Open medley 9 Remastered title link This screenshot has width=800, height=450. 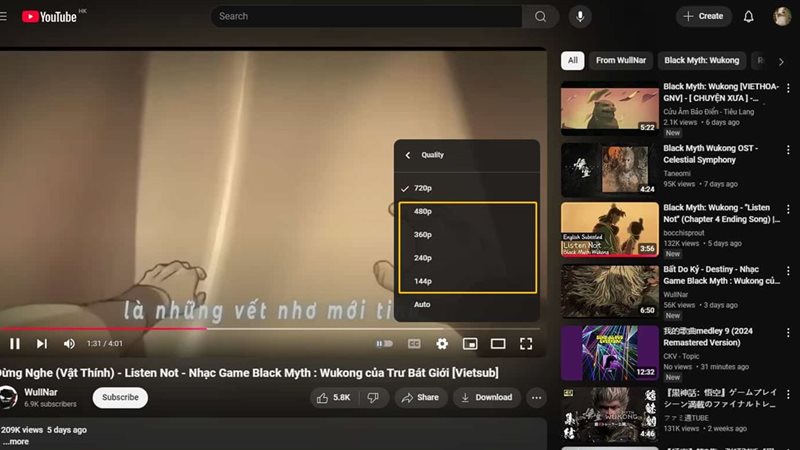click(x=708, y=337)
